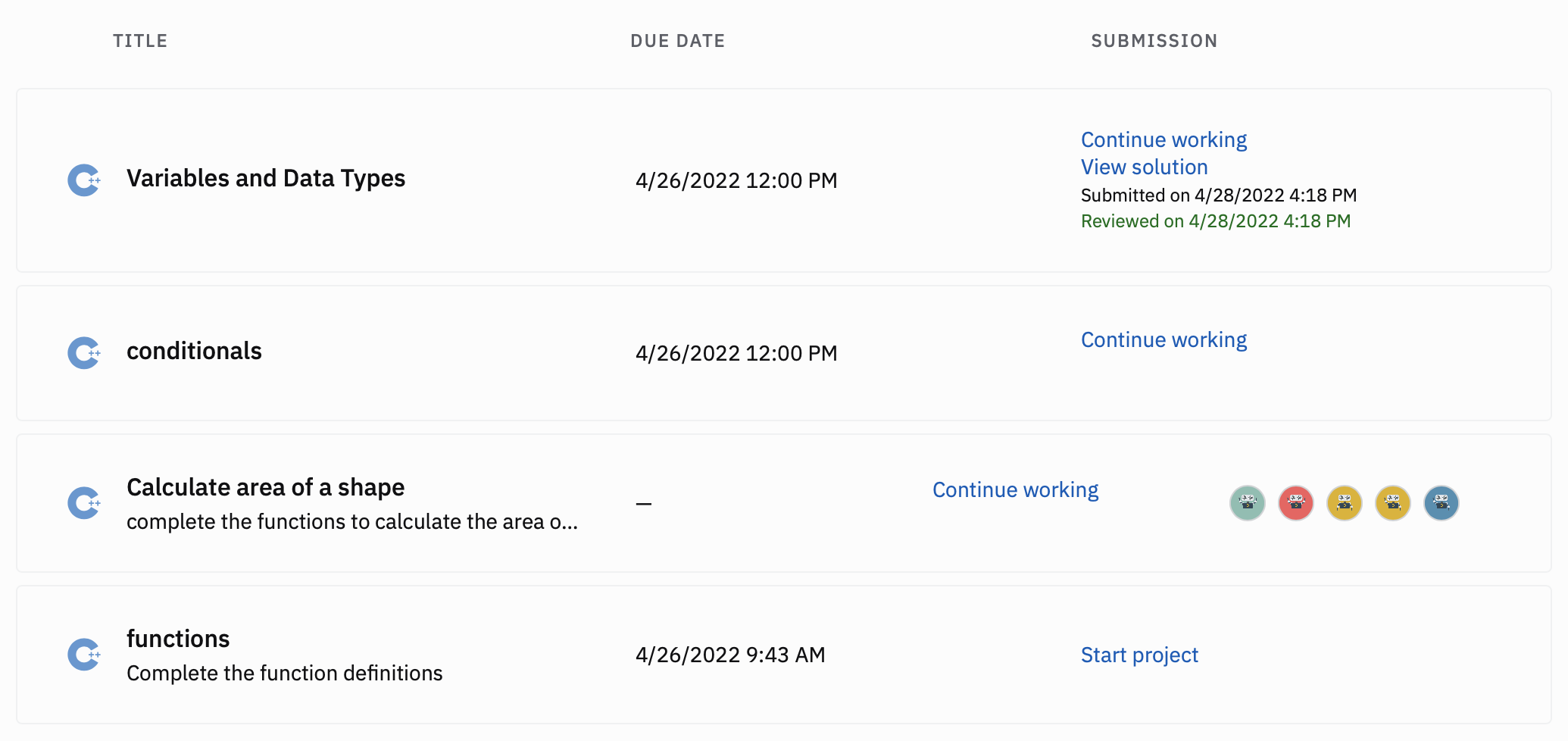
Task: Continue working on Calculate area of a shape
Action: click(x=1015, y=490)
